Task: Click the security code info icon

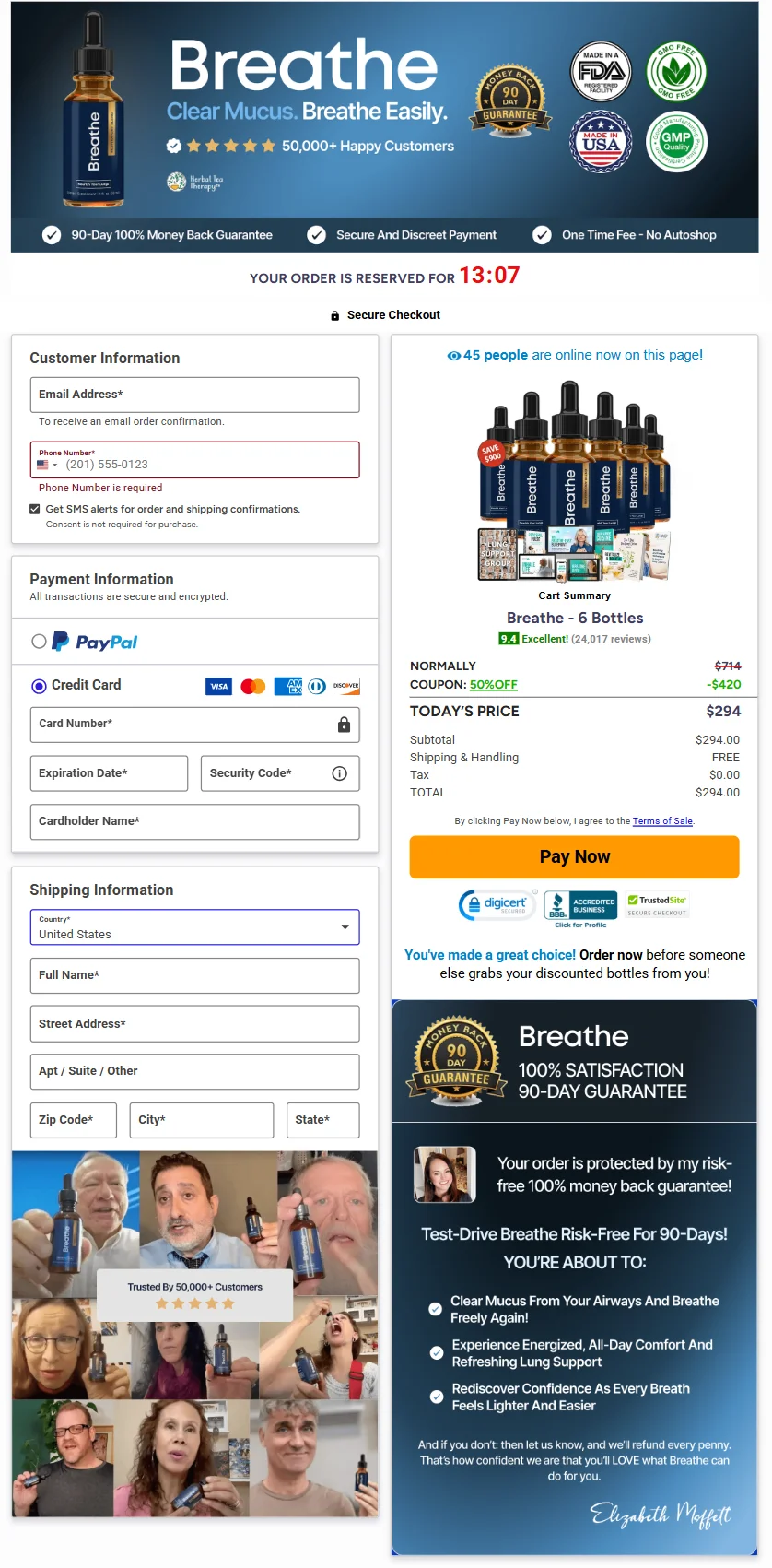Action: coord(339,773)
